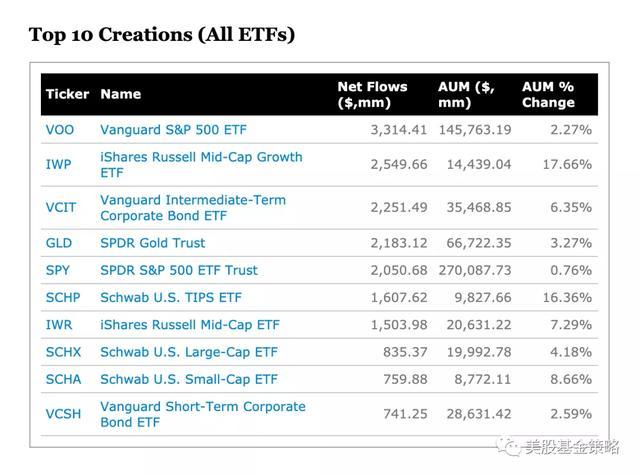Image resolution: width=640 pixels, height=475 pixels.
Task: Open Vanguard S&P 500 ETF name link
Action: (x=173, y=130)
